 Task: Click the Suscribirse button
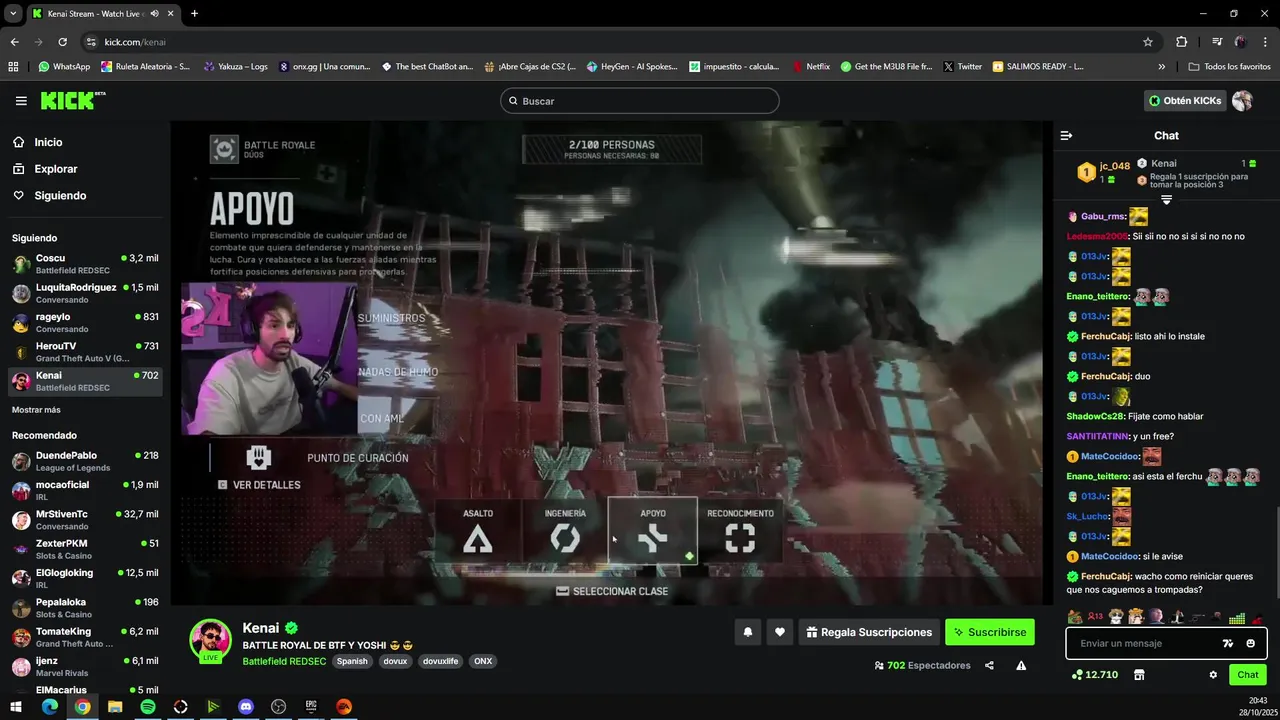(989, 632)
